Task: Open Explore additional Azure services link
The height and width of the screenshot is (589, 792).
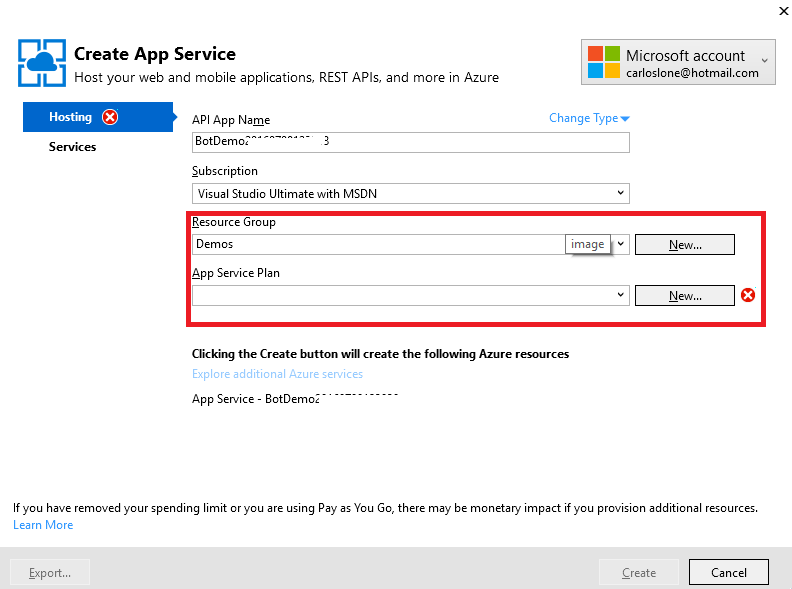Action: click(x=277, y=374)
